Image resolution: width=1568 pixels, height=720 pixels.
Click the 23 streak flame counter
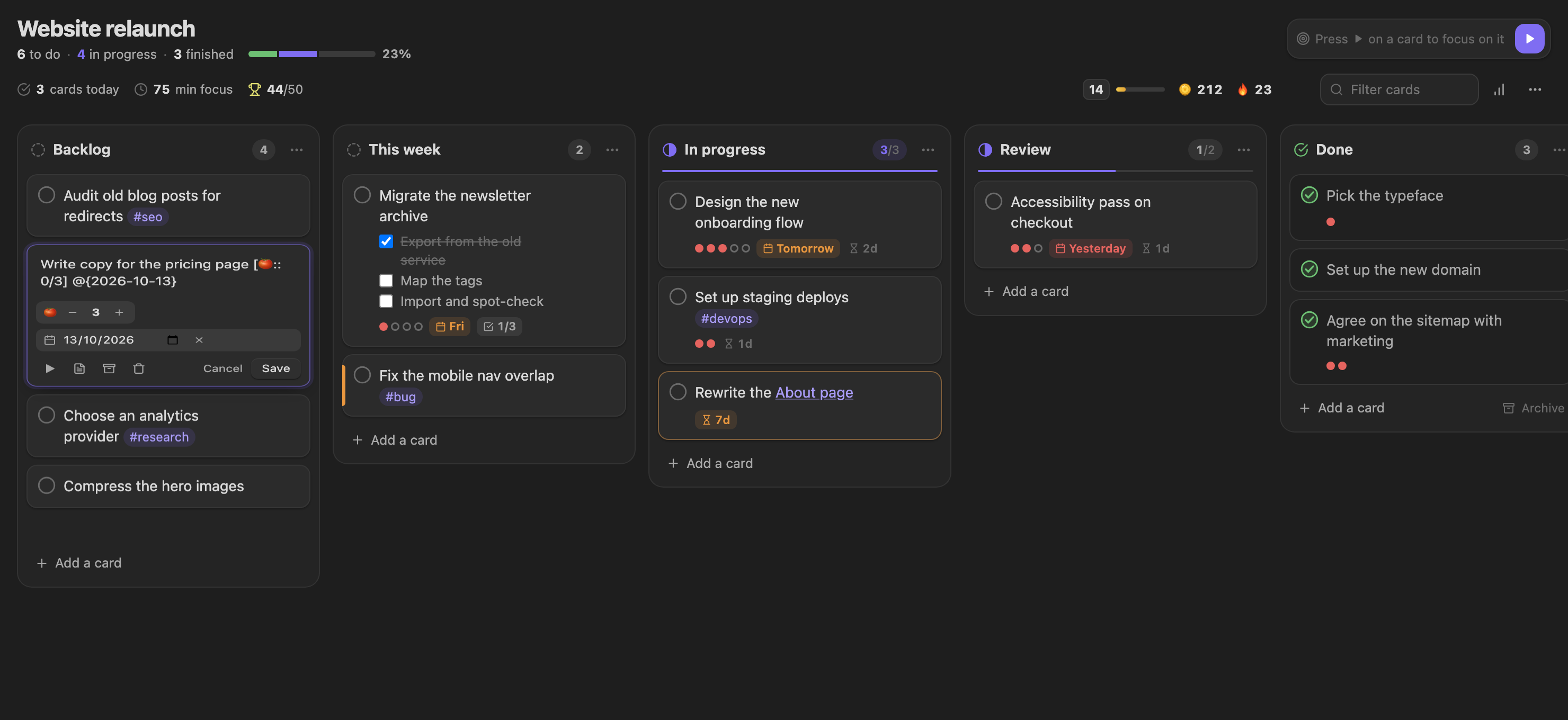tap(1254, 89)
